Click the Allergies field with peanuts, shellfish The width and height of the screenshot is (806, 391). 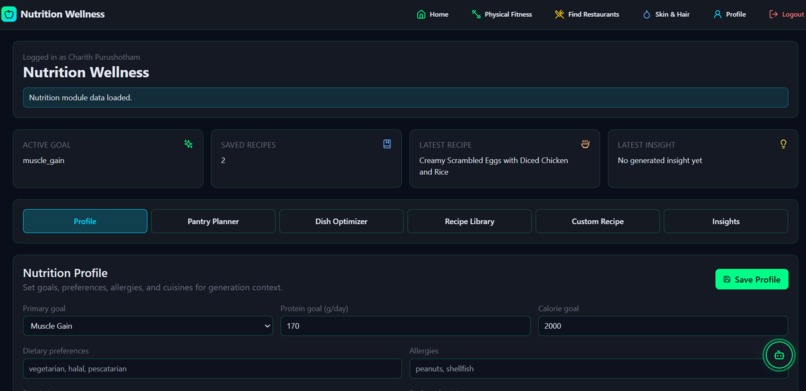(x=599, y=368)
